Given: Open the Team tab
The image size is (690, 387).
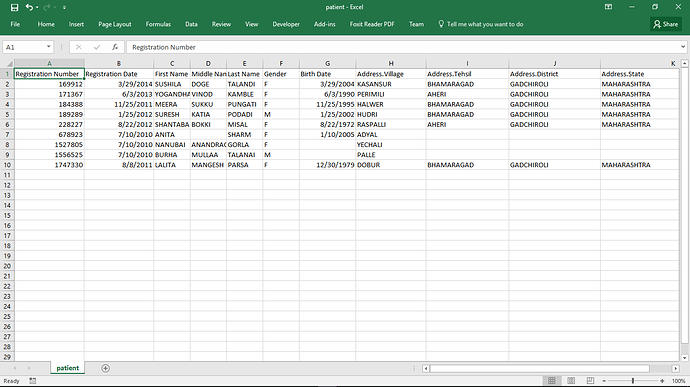Looking at the screenshot, I should (x=416, y=24).
